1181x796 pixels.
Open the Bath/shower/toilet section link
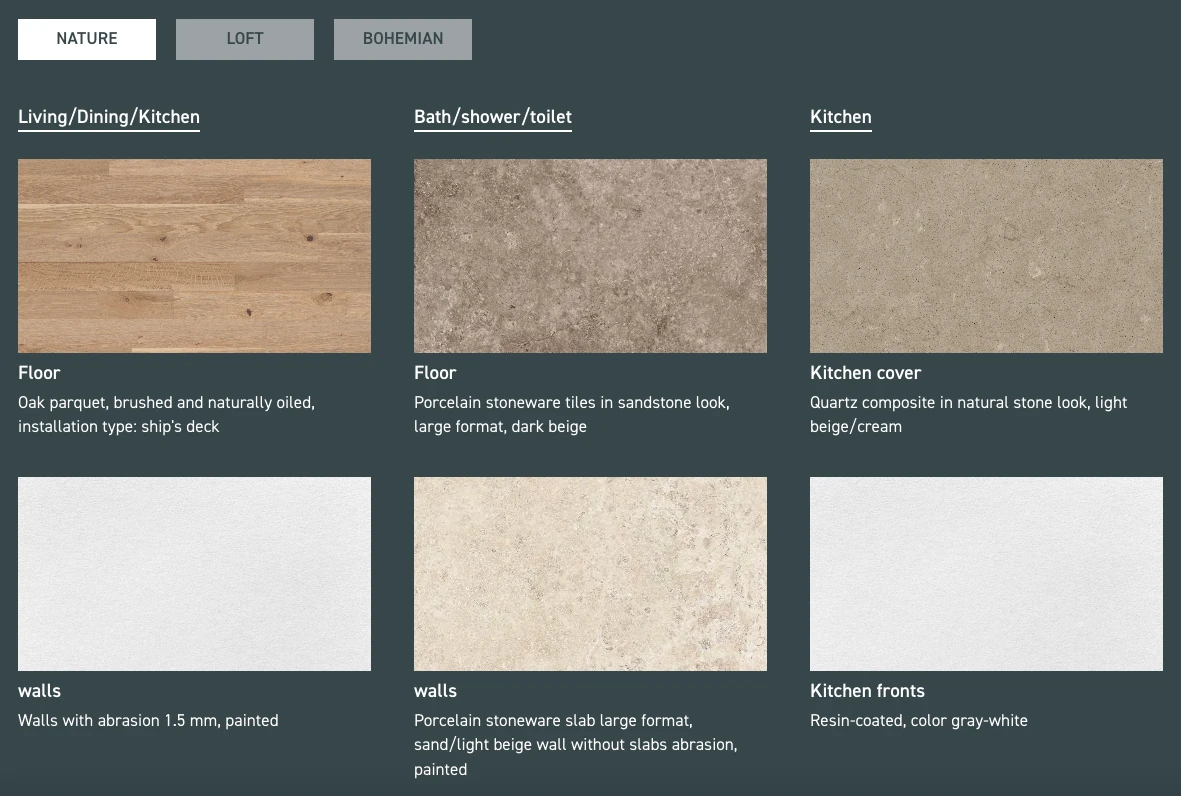[x=492, y=117]
